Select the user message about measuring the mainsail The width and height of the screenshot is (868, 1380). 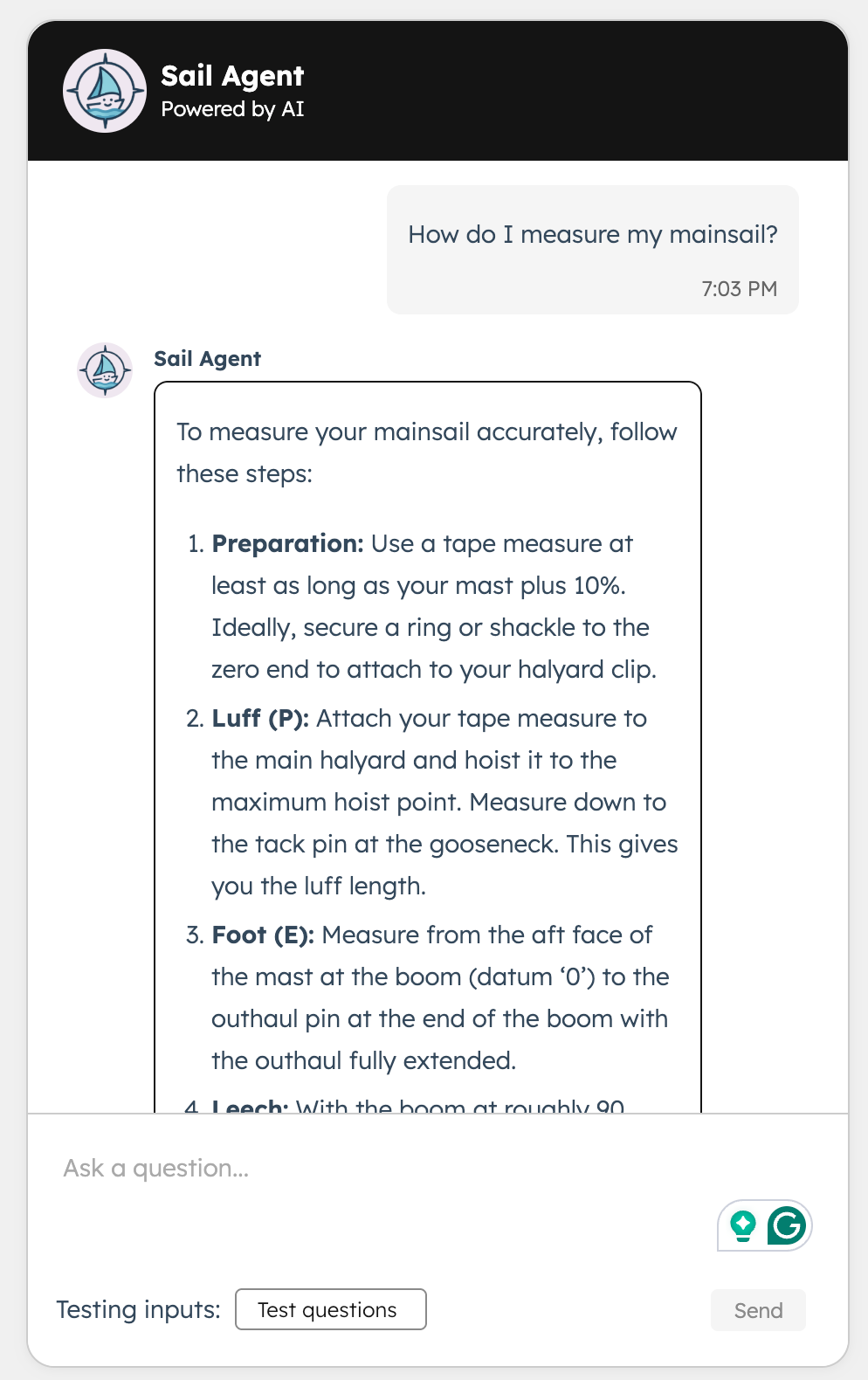tap(593, 234)
